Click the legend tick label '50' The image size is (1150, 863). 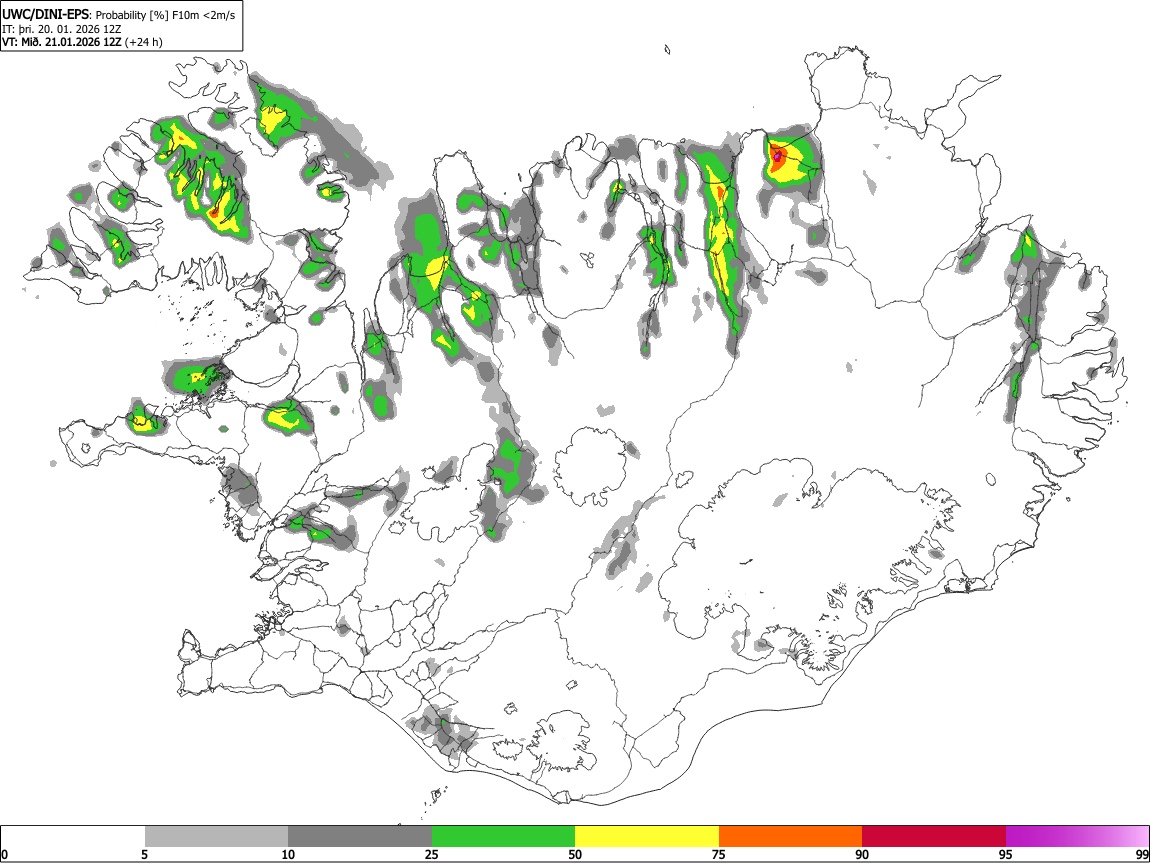(575, 854)
